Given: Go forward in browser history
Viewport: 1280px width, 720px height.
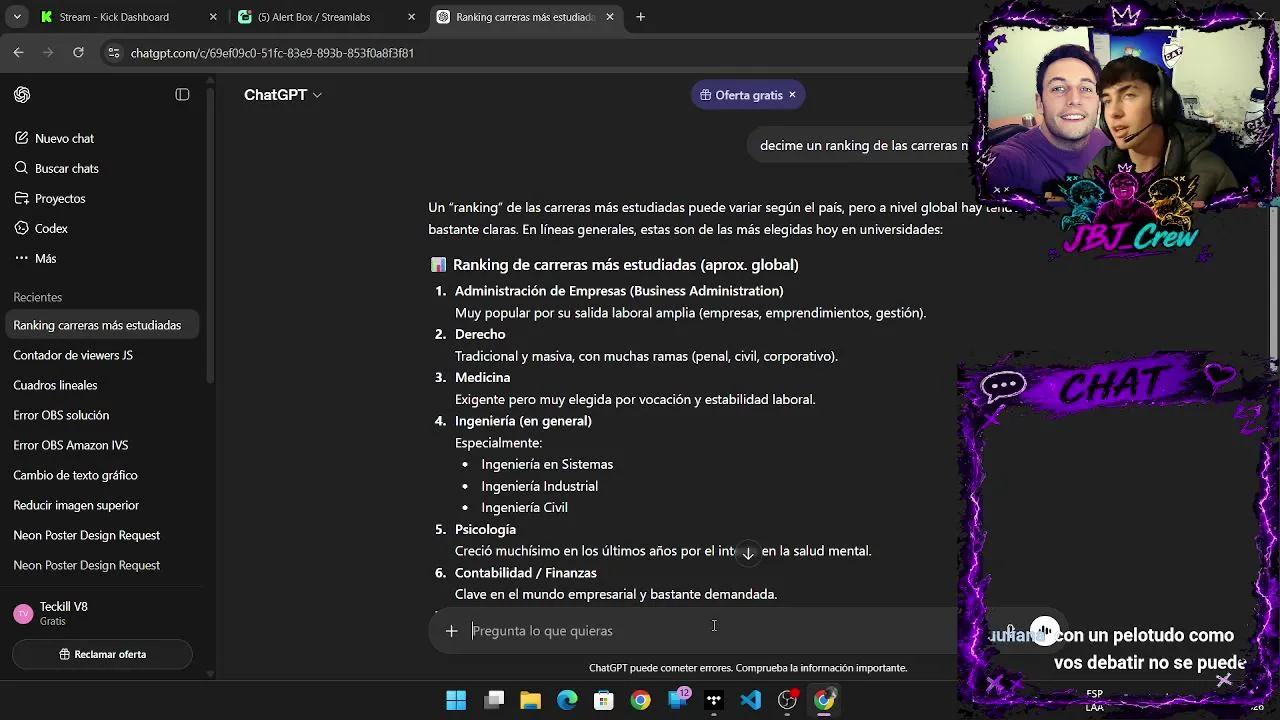Looking at the screenshot, I should (48, 53).
